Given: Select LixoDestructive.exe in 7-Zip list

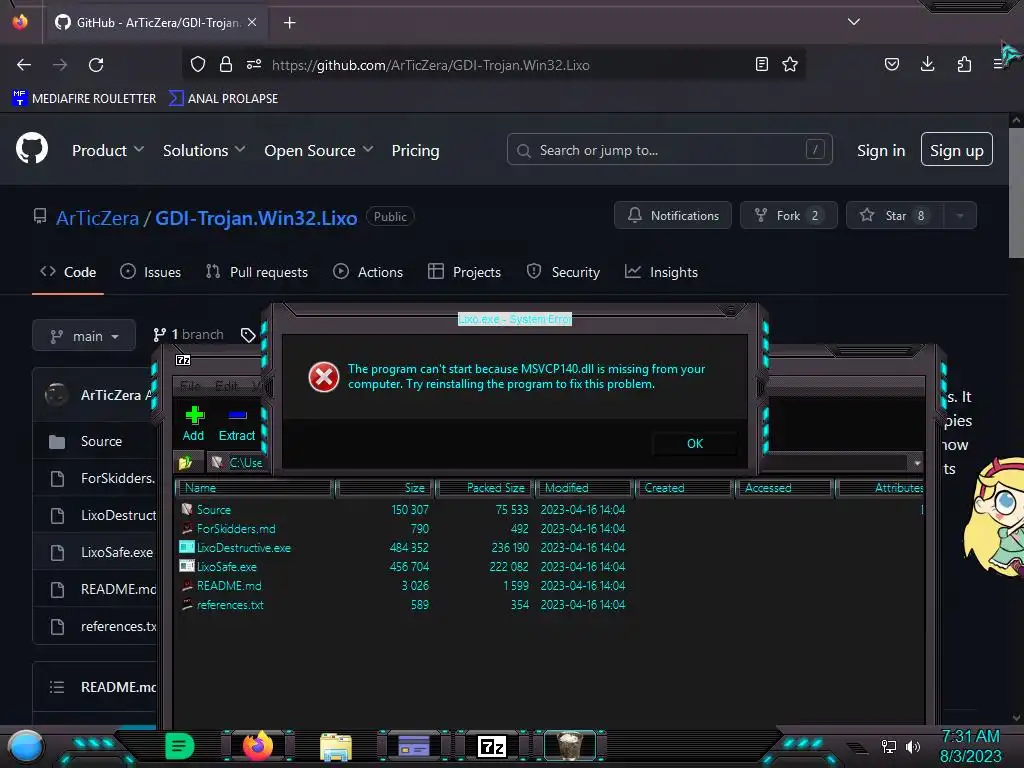Looking at the screenshot, I should point(244,547).
